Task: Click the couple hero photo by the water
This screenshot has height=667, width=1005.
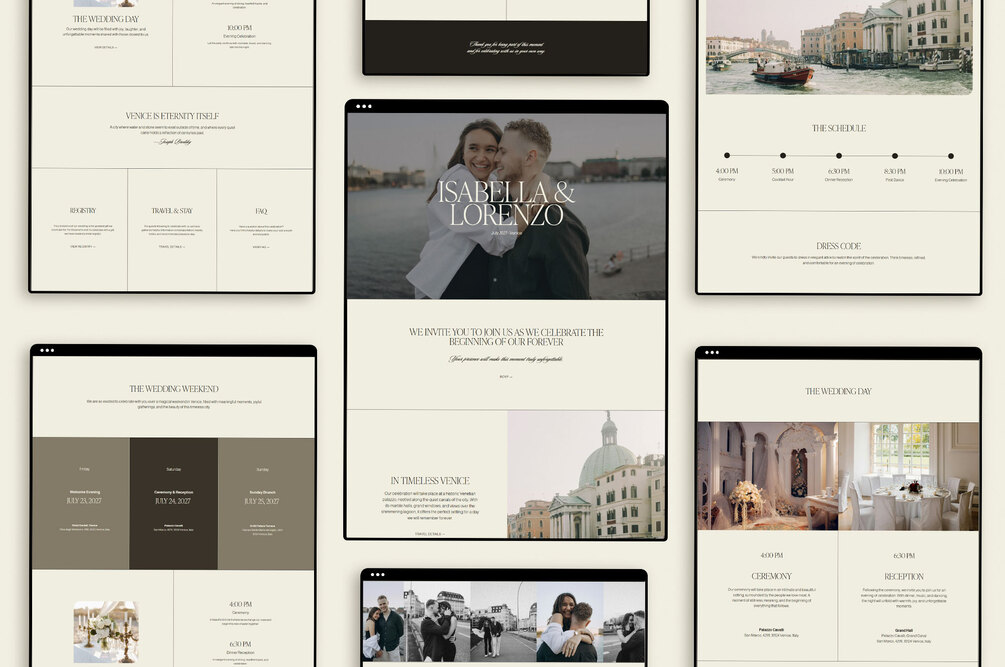Action: click(506, 206)
